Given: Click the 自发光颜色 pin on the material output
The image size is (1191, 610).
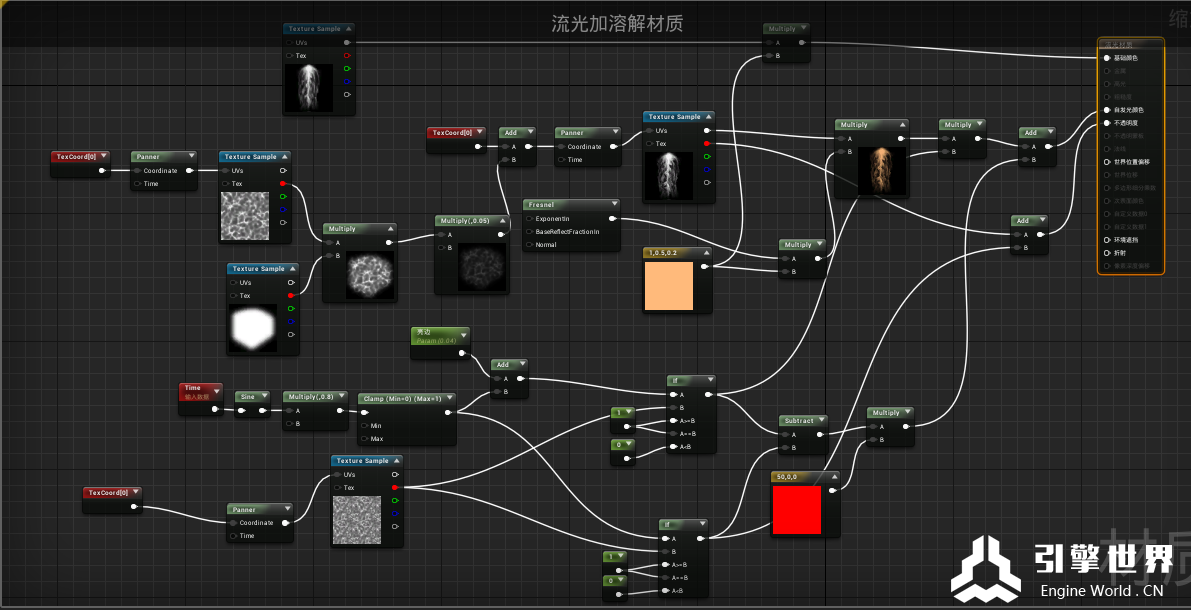Looking at the screenshot, I should pos(1107,109).
